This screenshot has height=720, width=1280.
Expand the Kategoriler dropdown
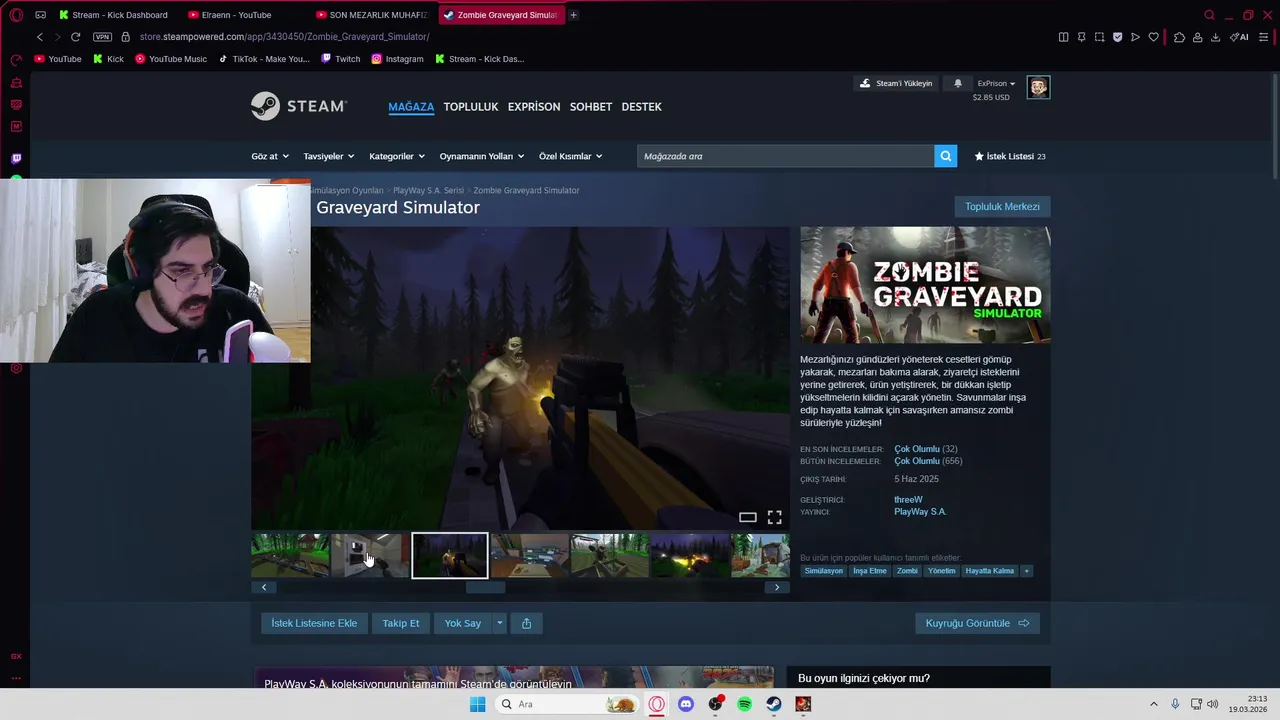point(397,156)
